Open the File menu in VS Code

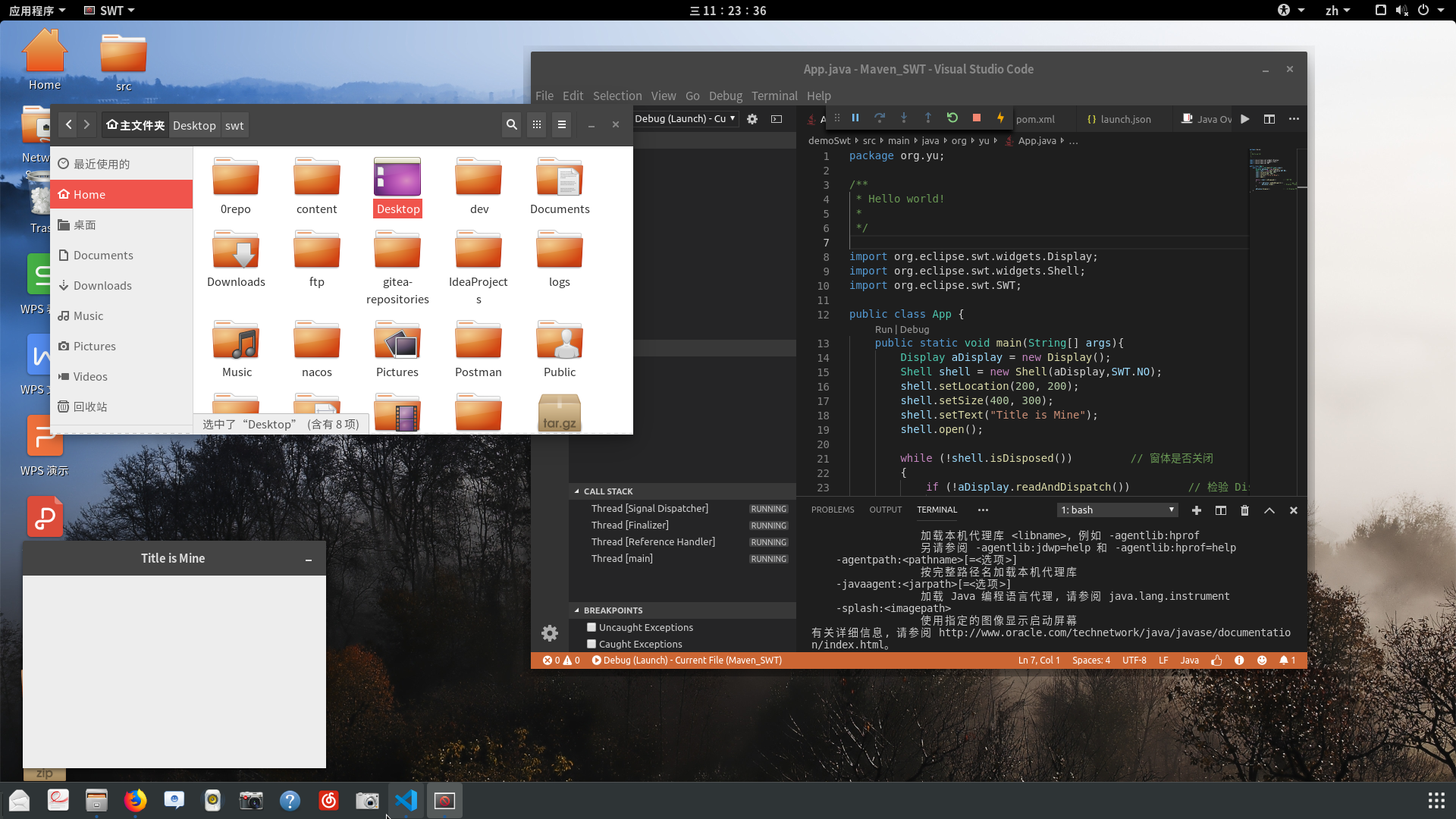click(x=544, y=96)
